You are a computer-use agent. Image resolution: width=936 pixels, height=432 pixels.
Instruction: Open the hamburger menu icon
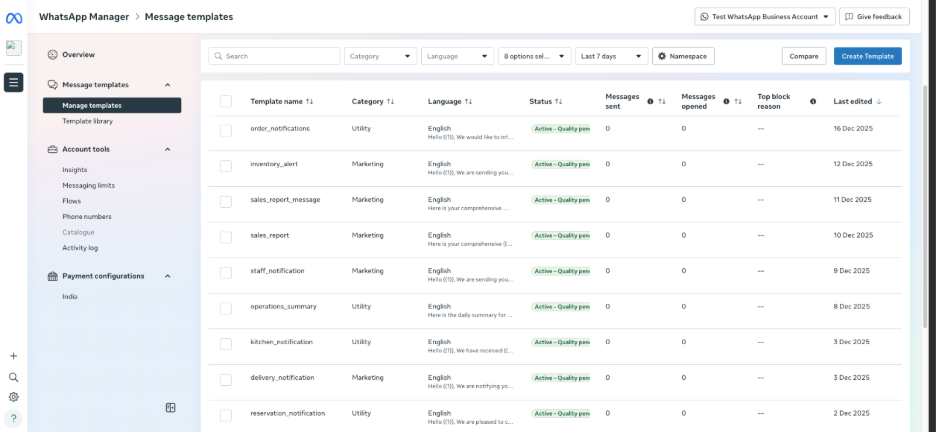click(x=14, y=82)
